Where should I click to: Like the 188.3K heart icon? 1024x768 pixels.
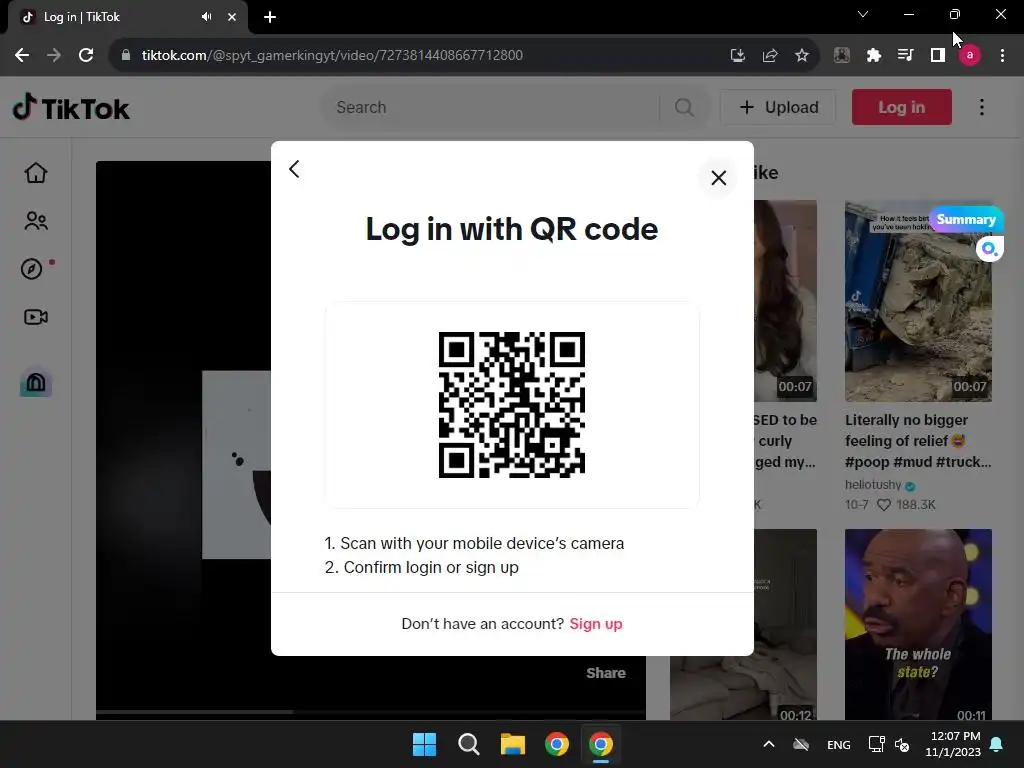pyautogui.click(x=884, y=505)
